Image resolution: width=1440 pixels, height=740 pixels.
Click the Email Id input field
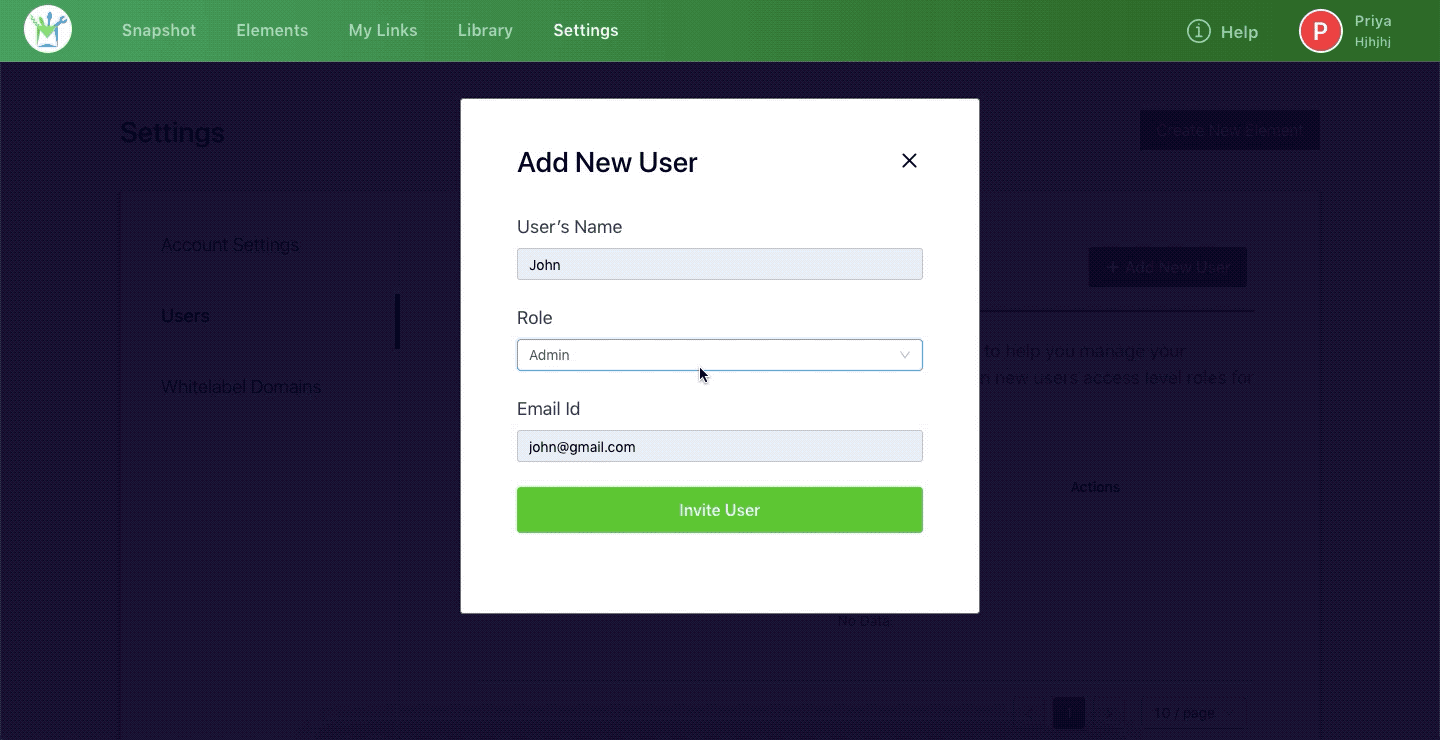click(719, 446)
